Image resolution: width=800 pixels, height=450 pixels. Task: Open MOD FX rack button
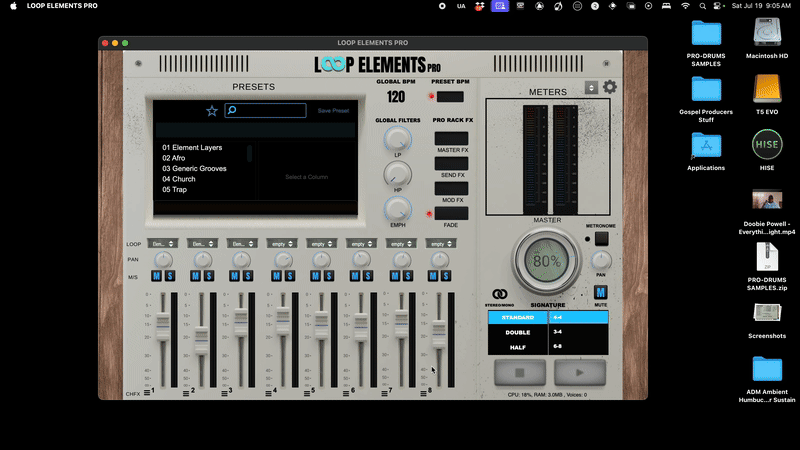click(x=452, y=189)
